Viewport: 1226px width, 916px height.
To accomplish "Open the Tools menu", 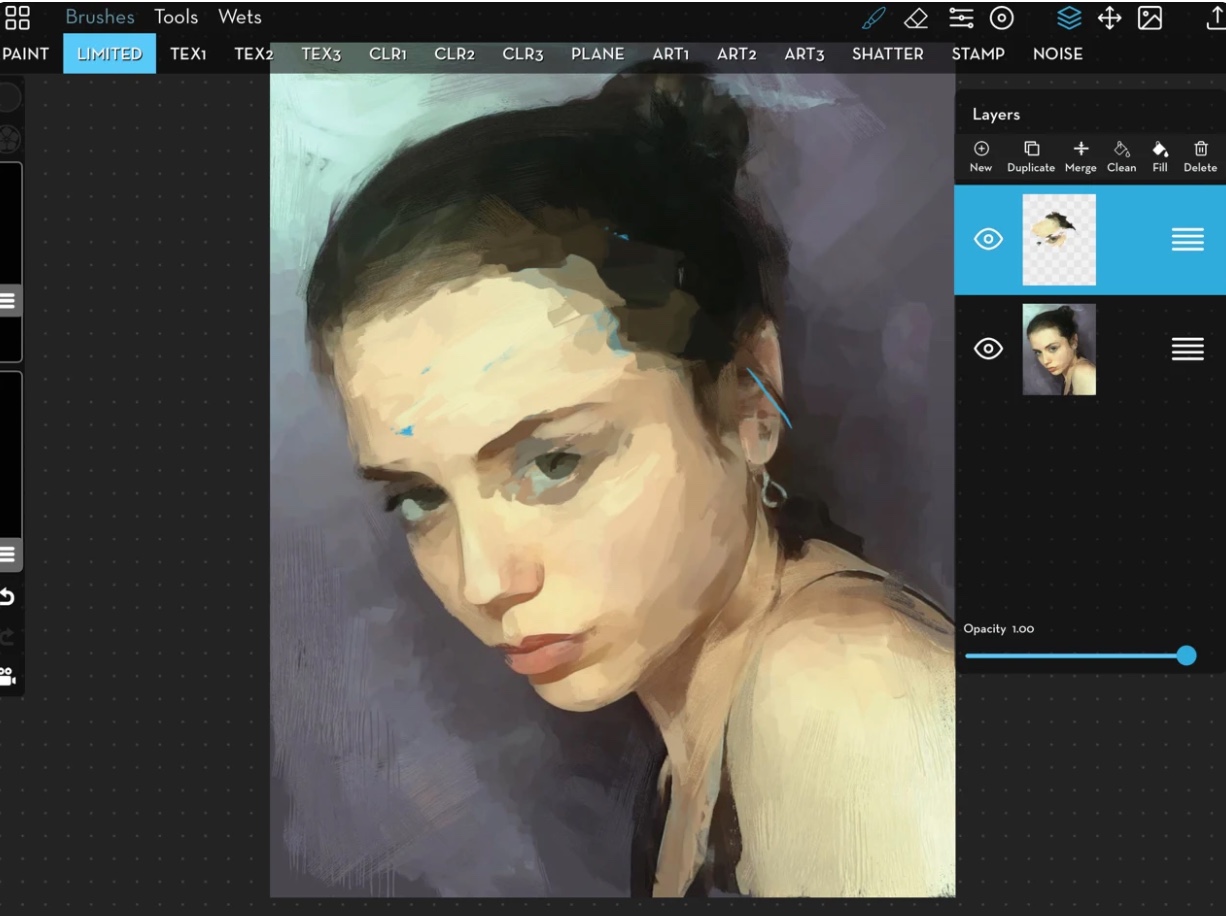I will 176,17.
